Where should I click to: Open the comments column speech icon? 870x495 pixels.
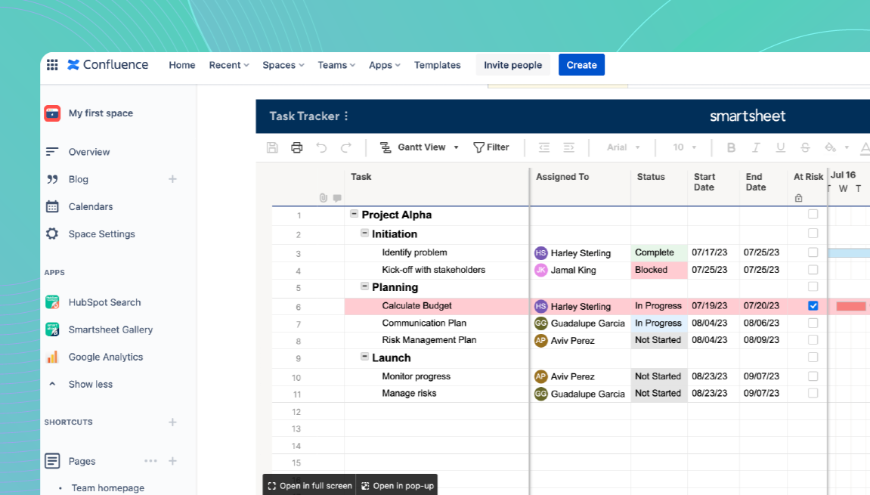[337, 198]
